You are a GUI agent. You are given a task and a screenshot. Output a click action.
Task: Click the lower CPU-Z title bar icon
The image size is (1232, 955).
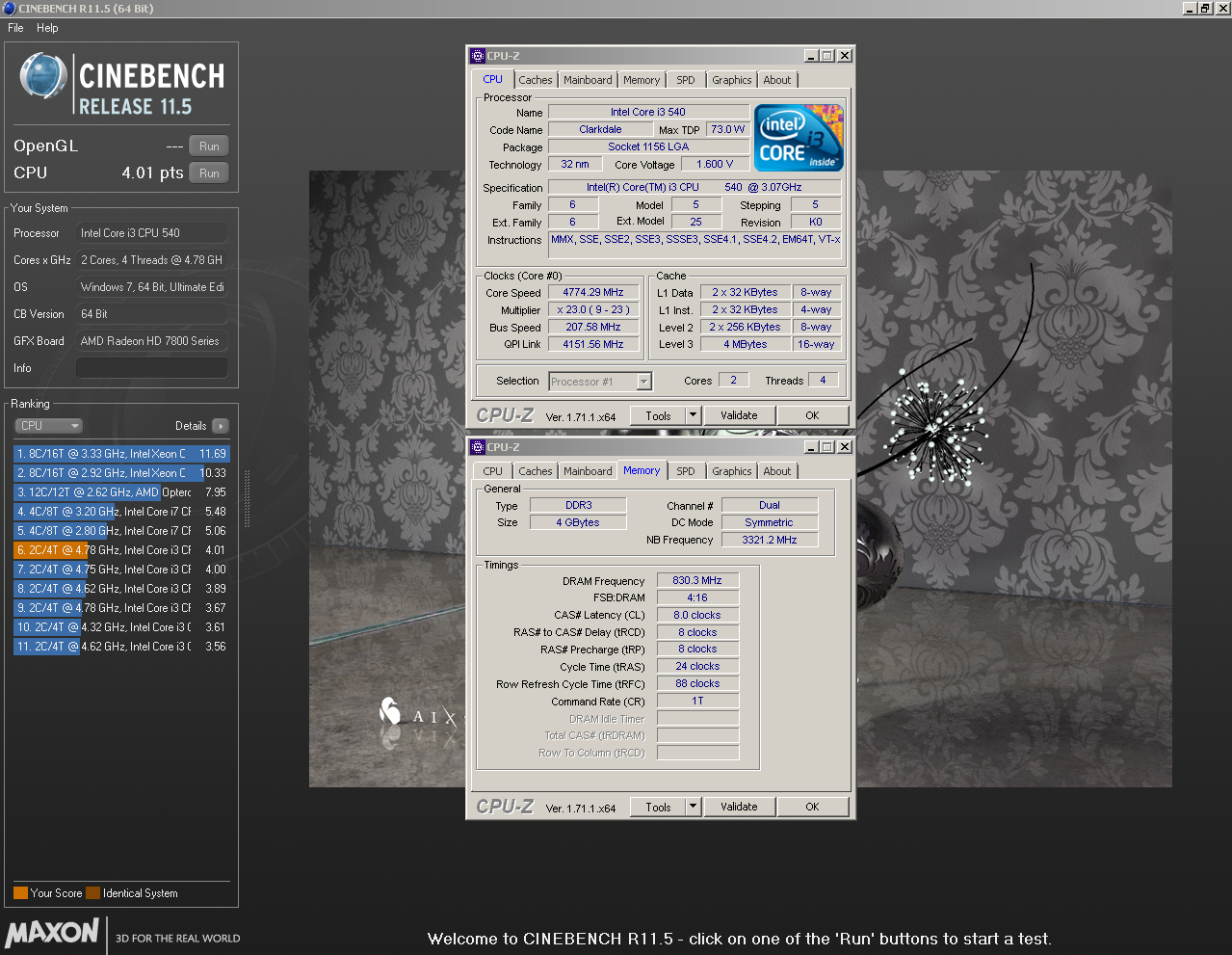click(478, 447)
